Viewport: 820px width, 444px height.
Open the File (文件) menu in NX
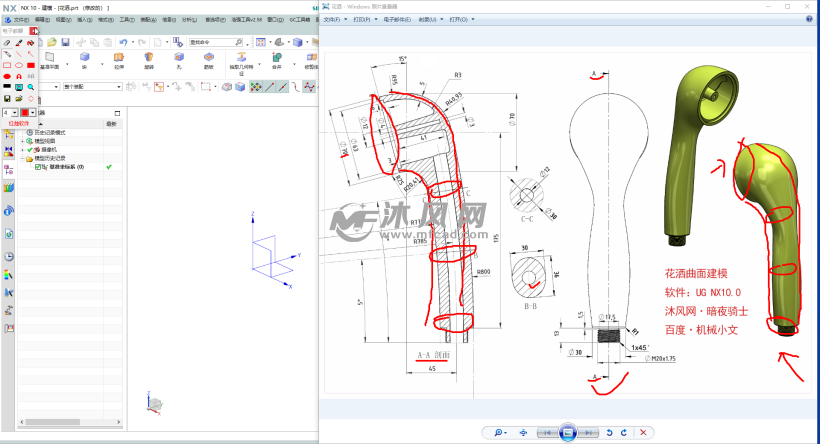pos(19,19)
